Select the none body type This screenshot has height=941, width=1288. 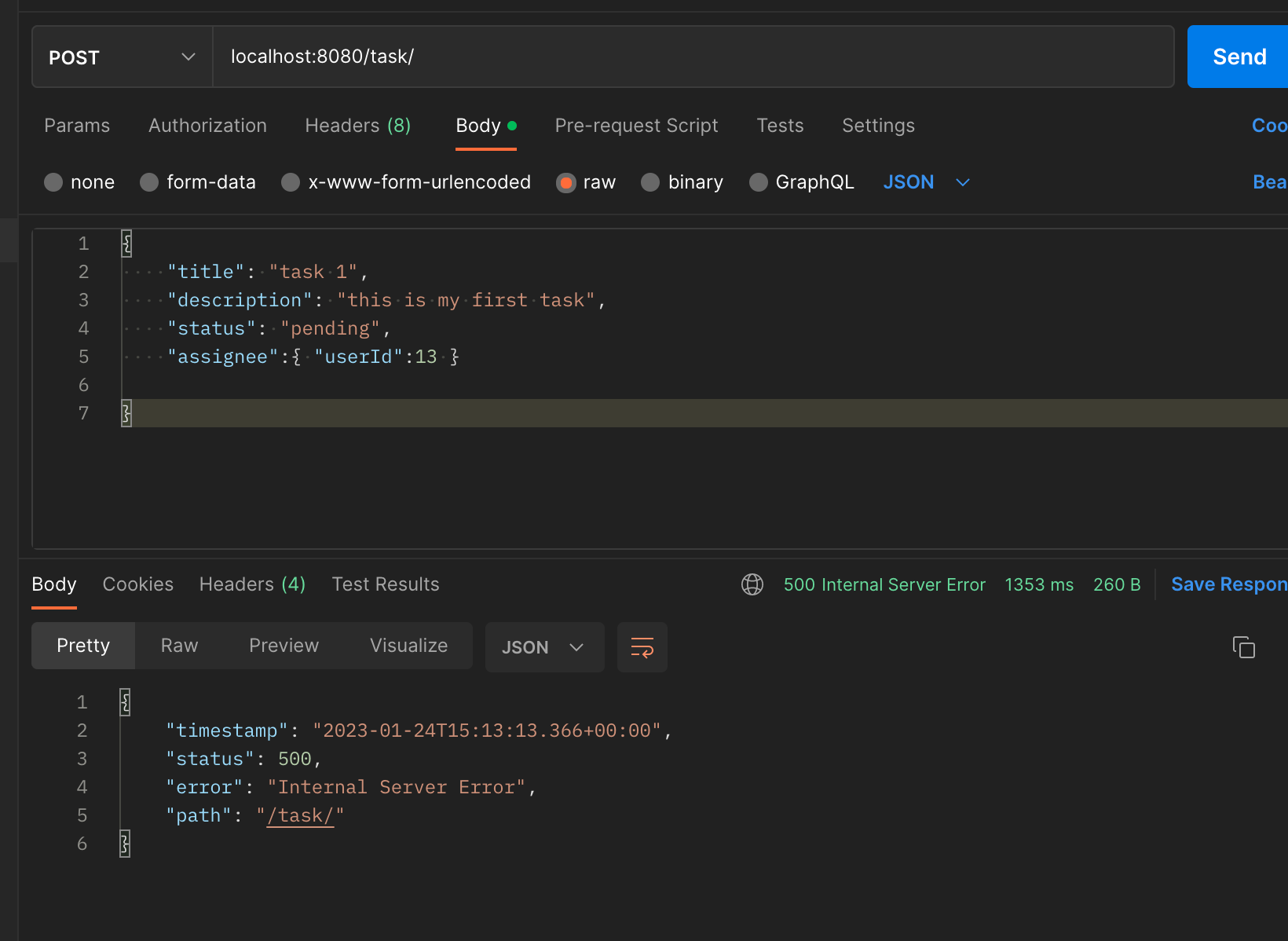tap(79, 182)
